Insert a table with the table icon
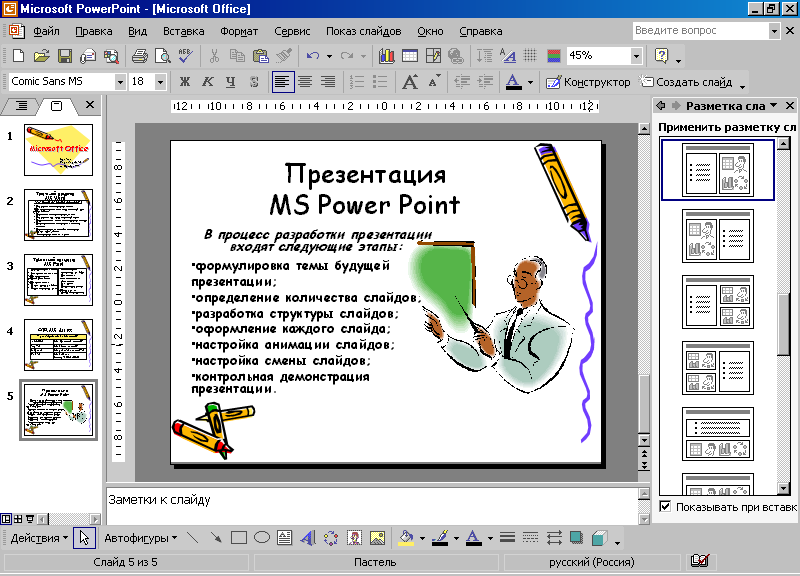Viewport: 800px width, 576px height. click(410, 56)
